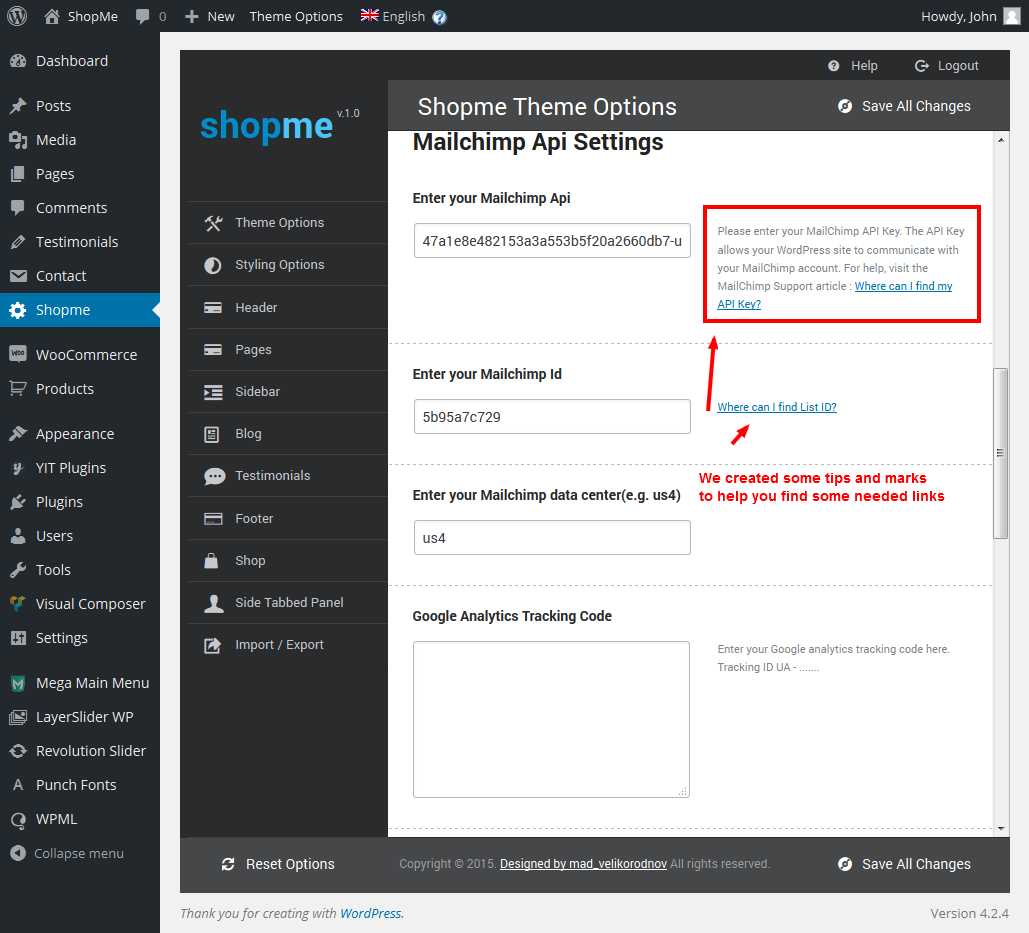Click into the Google Analytics Tracking Code textarea

tap(551, 719)
